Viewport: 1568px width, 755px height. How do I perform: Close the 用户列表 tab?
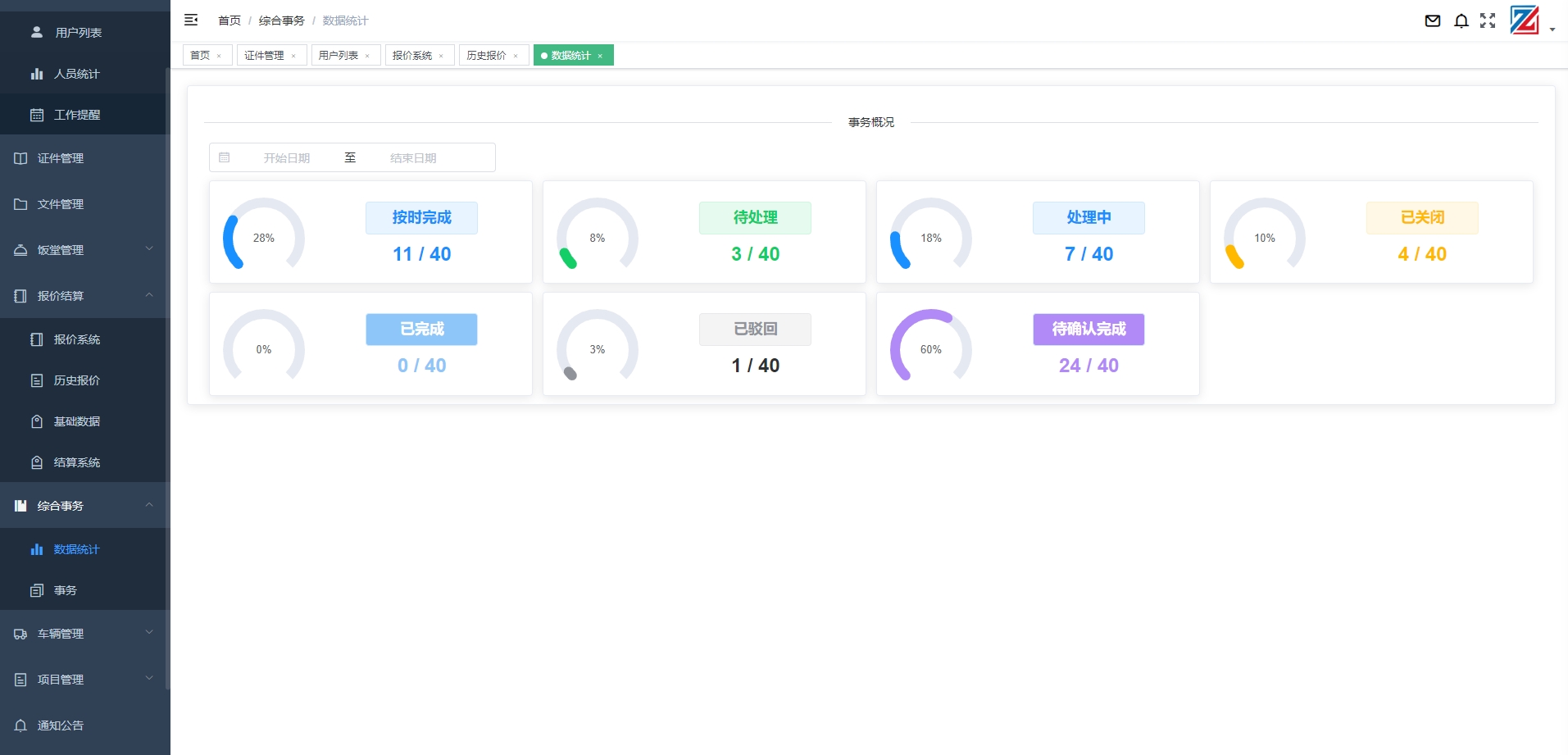(367, 56)
